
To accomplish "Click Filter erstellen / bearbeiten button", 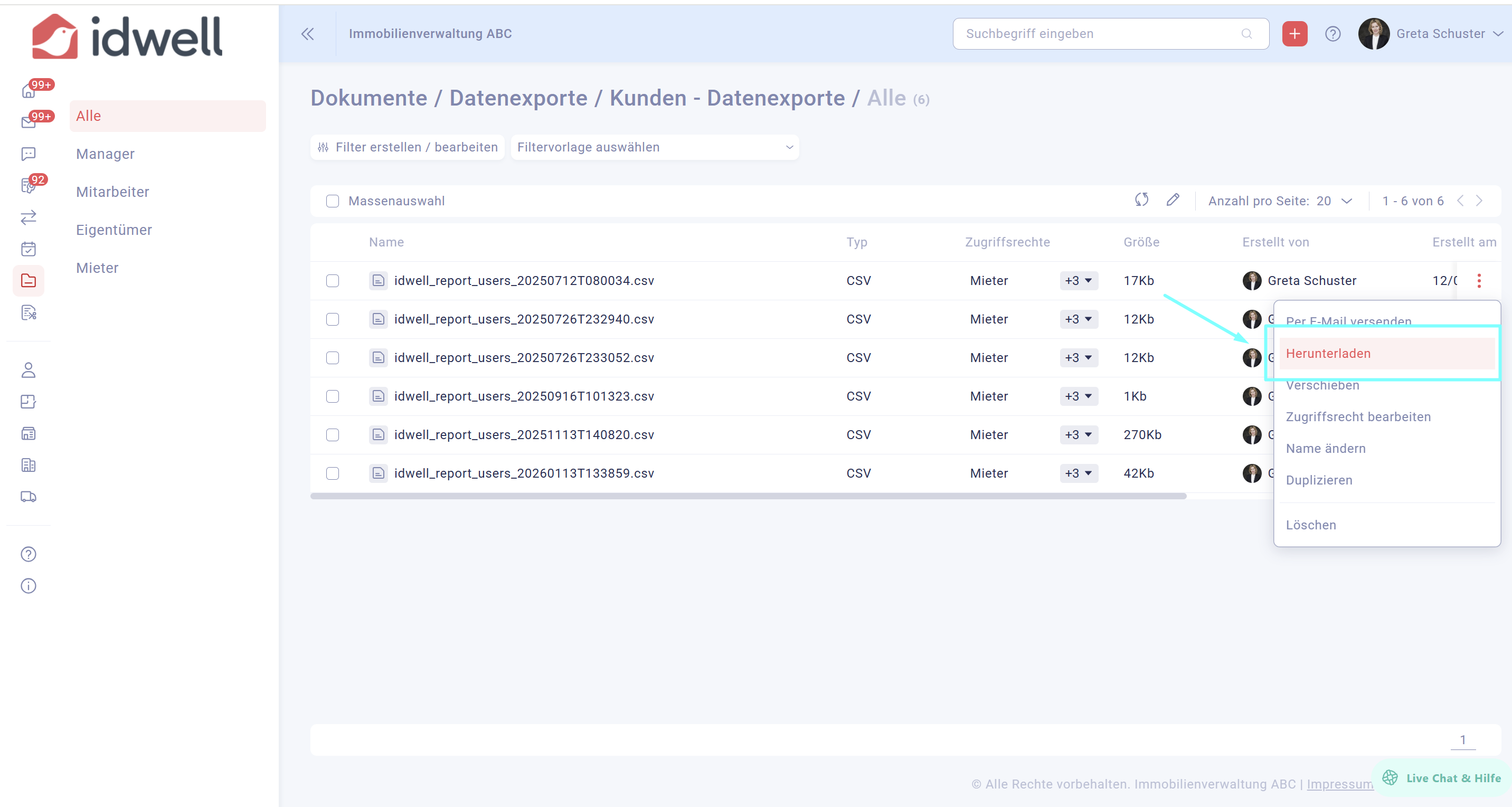I will [x=408, y=147].
